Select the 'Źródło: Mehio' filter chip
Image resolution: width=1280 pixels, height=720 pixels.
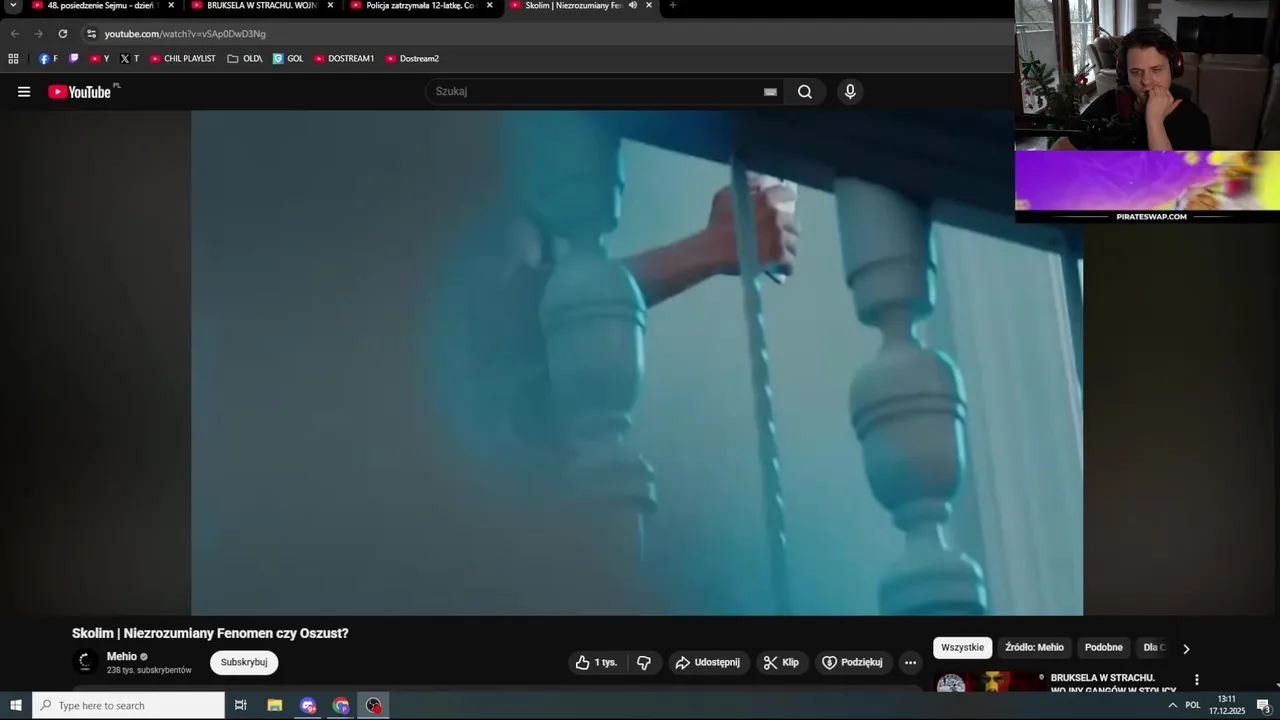coord(1034,648)
